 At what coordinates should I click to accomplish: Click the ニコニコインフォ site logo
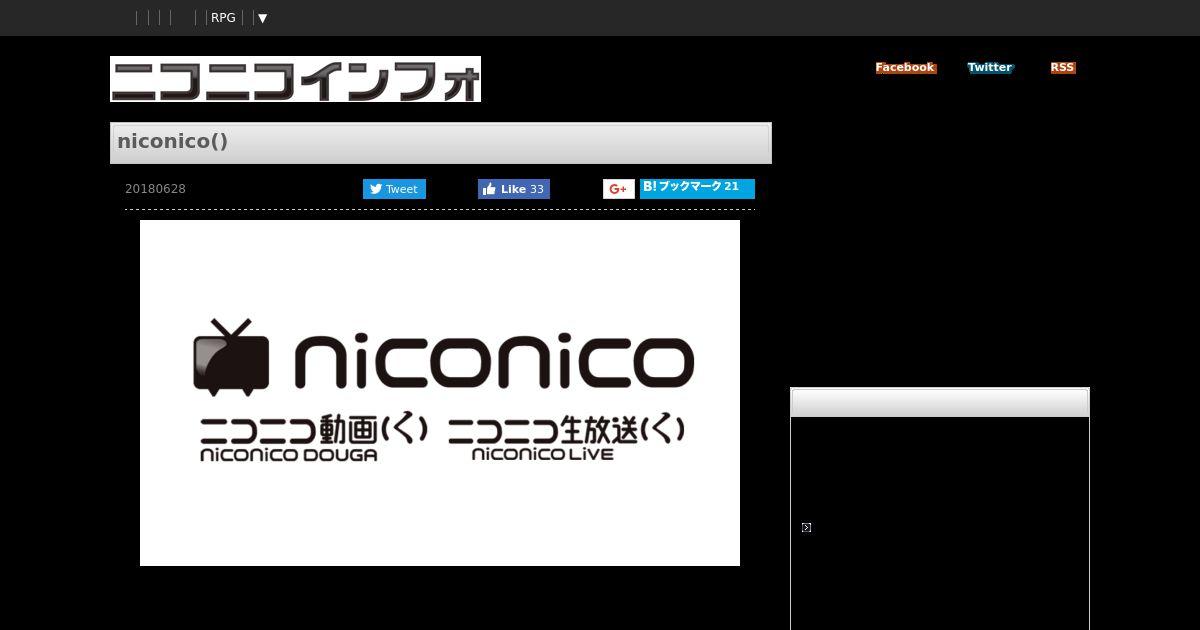295,79
